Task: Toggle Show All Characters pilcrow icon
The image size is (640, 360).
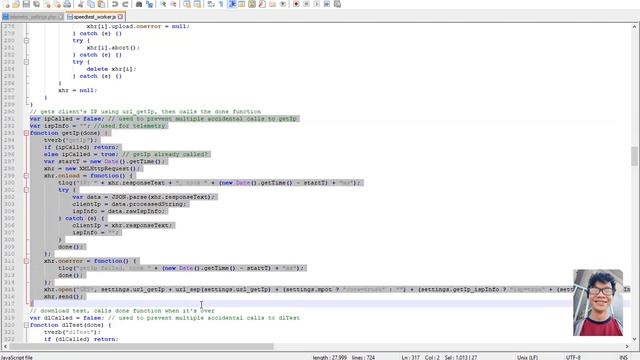Action: click(x=221, y=4)
